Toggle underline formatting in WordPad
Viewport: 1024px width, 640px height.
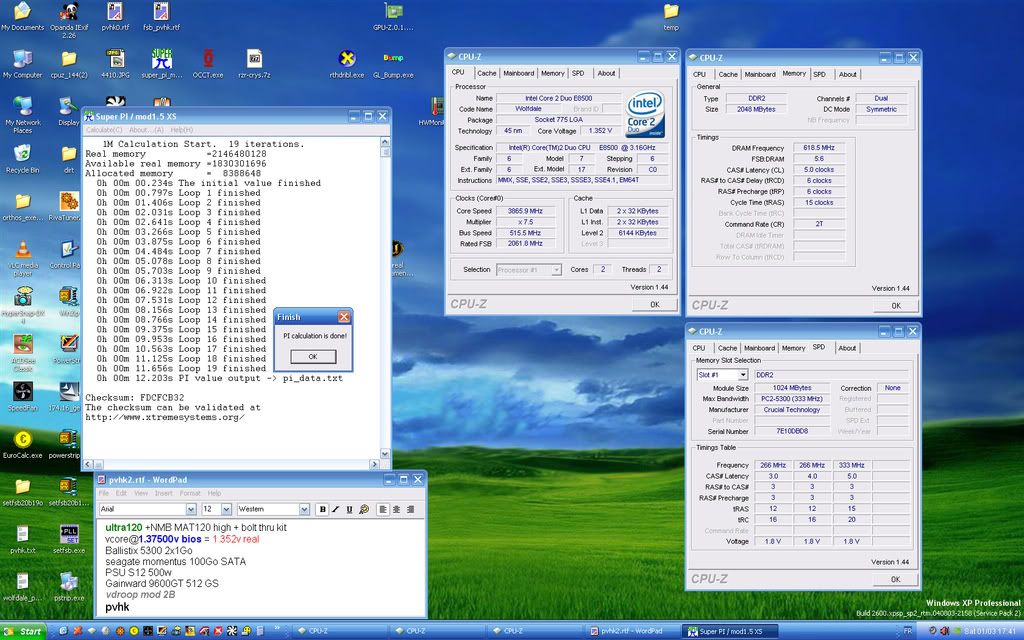click(349, 509)
